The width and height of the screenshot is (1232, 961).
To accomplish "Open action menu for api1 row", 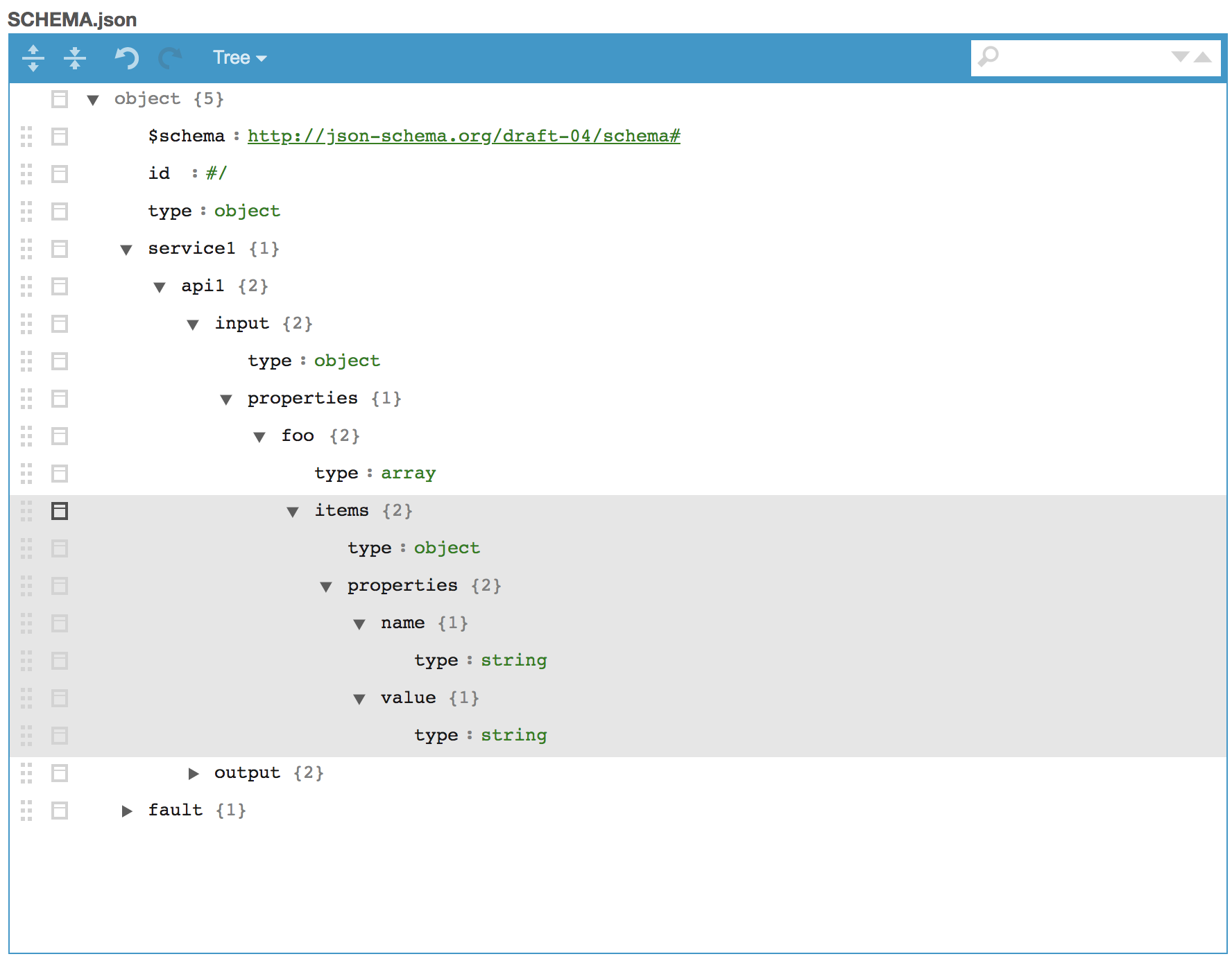I will (x=60, y=286).
